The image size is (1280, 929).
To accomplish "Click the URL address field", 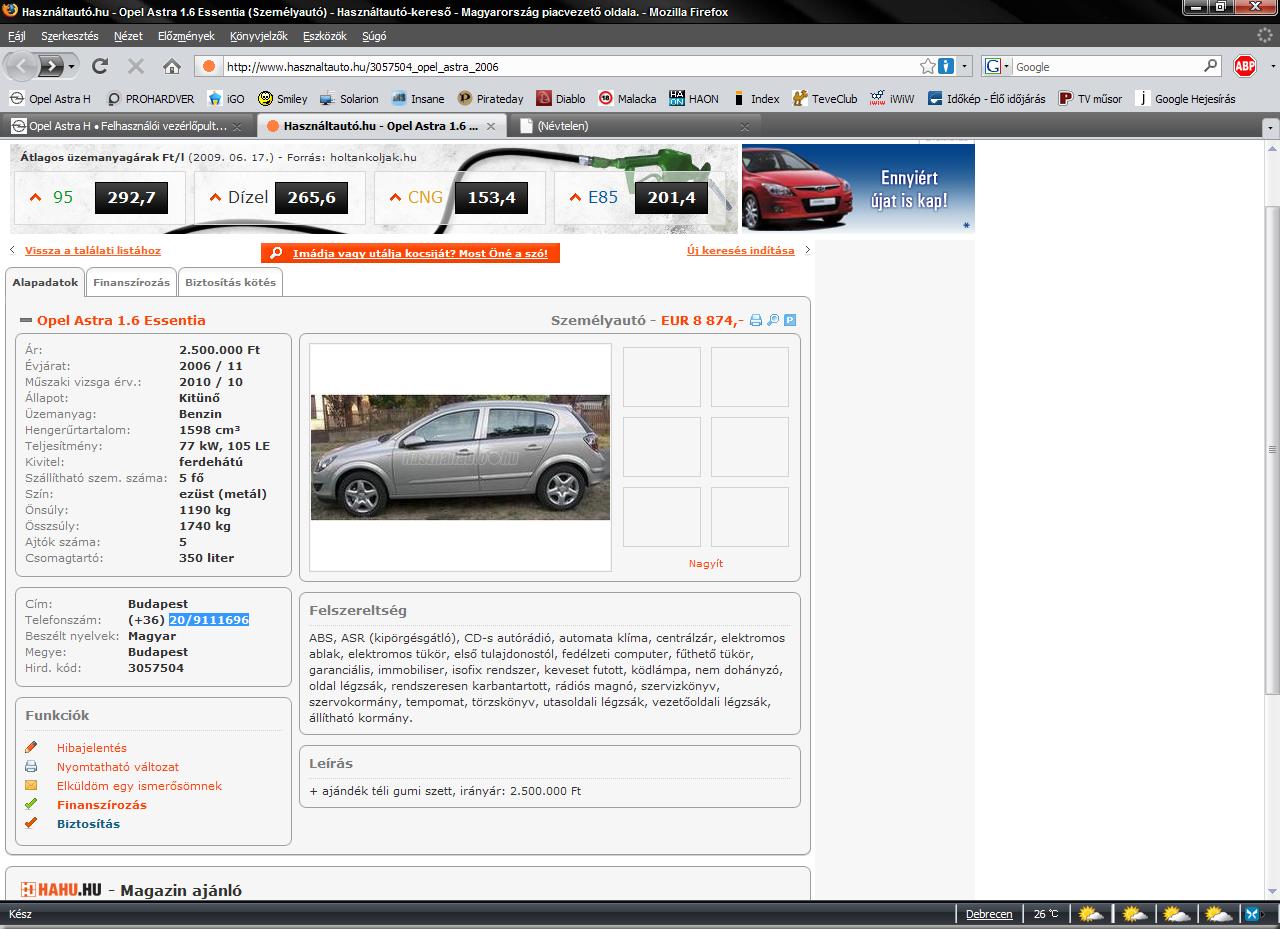I will (570, 67).
